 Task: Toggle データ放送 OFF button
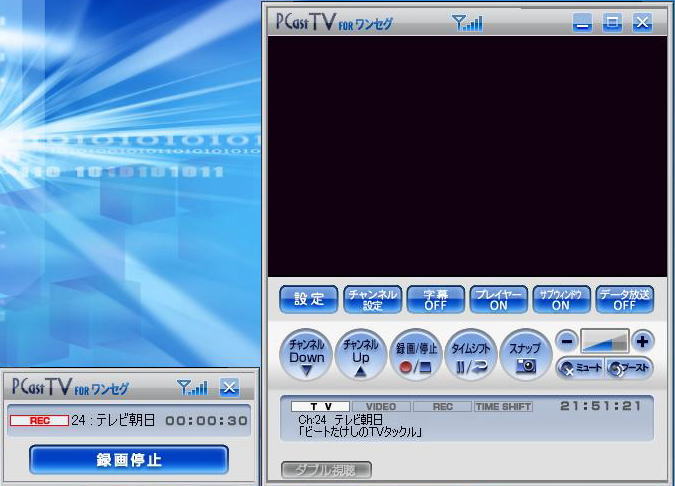(x=625, y=299)
